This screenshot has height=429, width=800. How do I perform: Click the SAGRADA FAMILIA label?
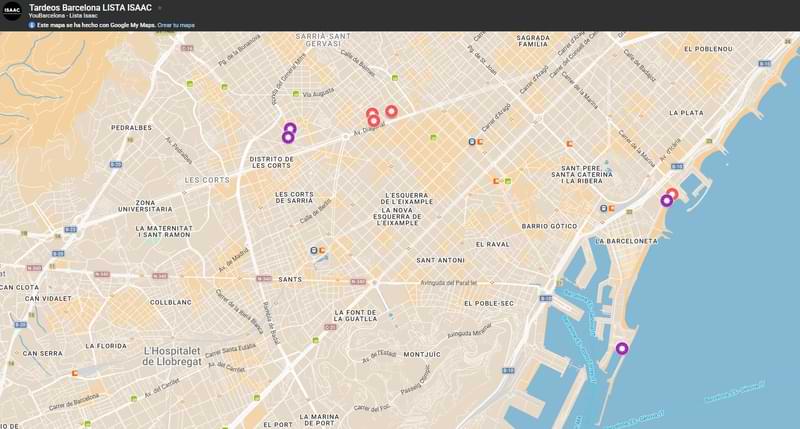click(533, 41)
